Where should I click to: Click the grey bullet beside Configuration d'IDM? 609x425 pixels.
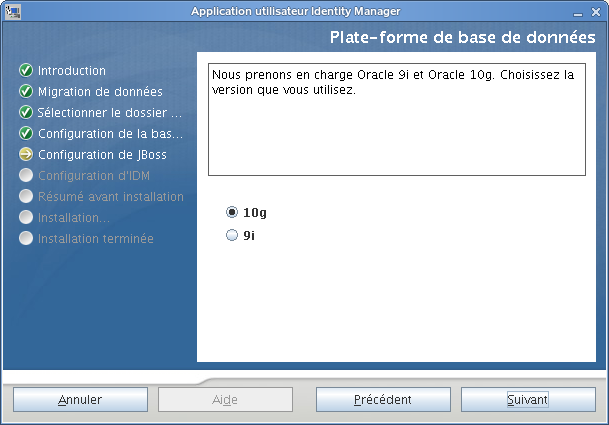[x=26, y=176]
